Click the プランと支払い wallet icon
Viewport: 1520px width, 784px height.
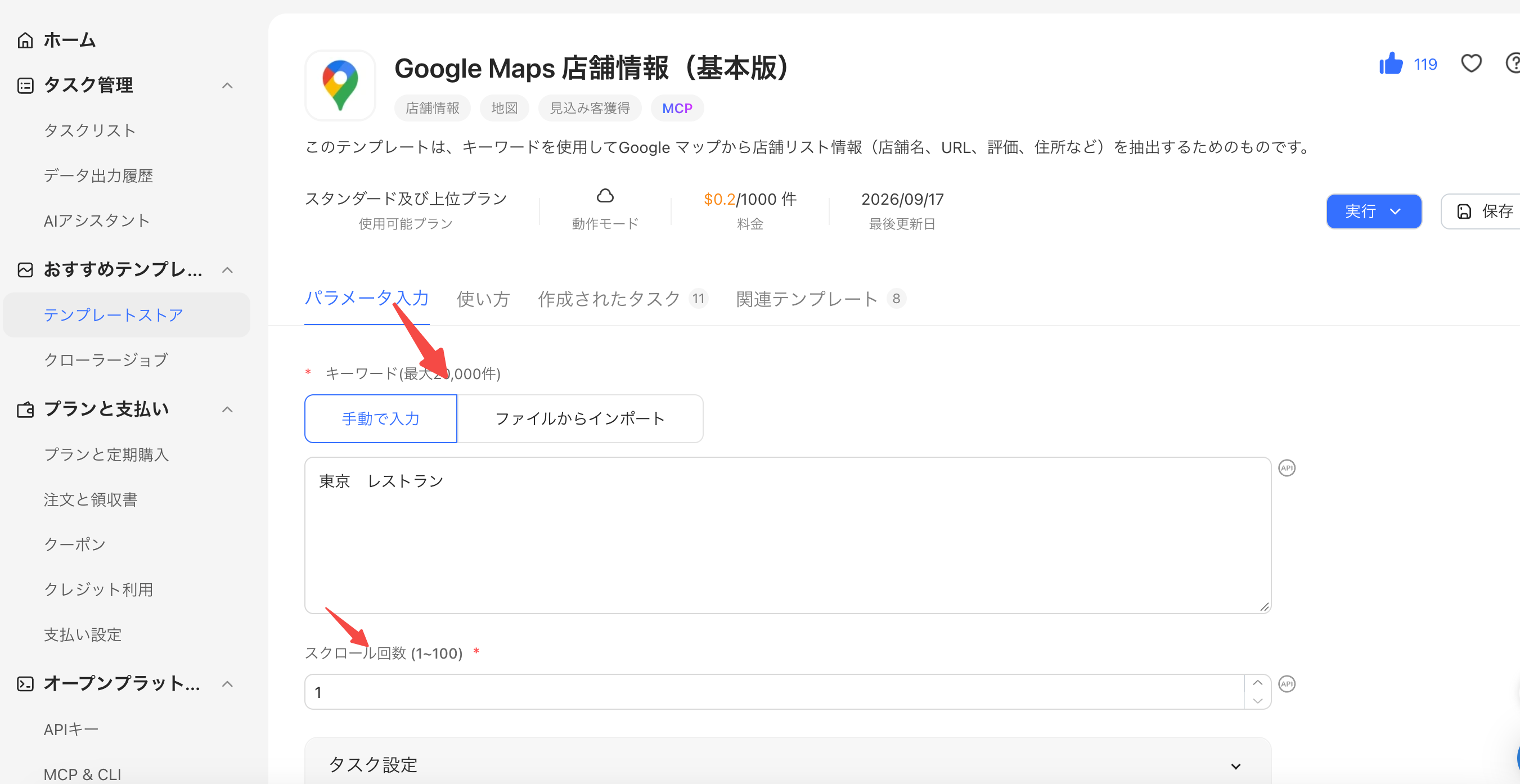click(x=25, y=409)
